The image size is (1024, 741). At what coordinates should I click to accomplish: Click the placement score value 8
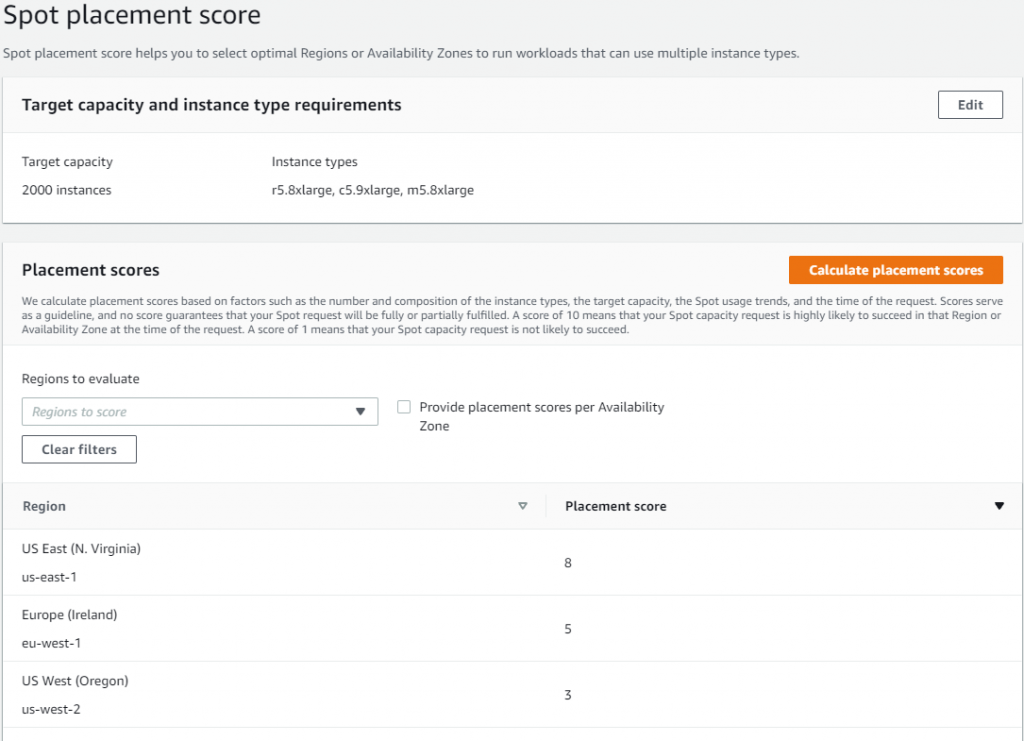(x=568, y=562)
